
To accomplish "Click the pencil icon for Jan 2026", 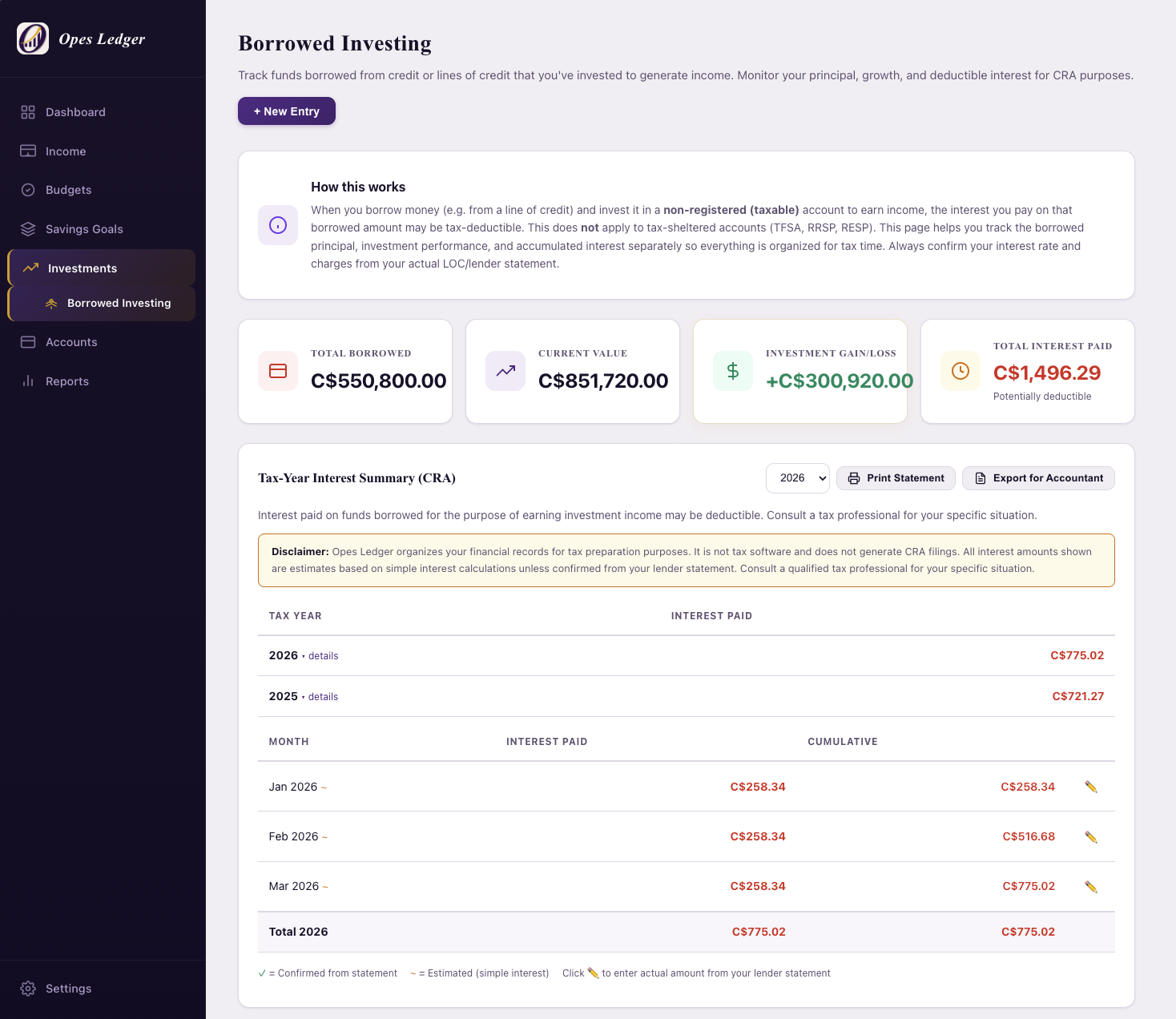I will [1090, 787].
